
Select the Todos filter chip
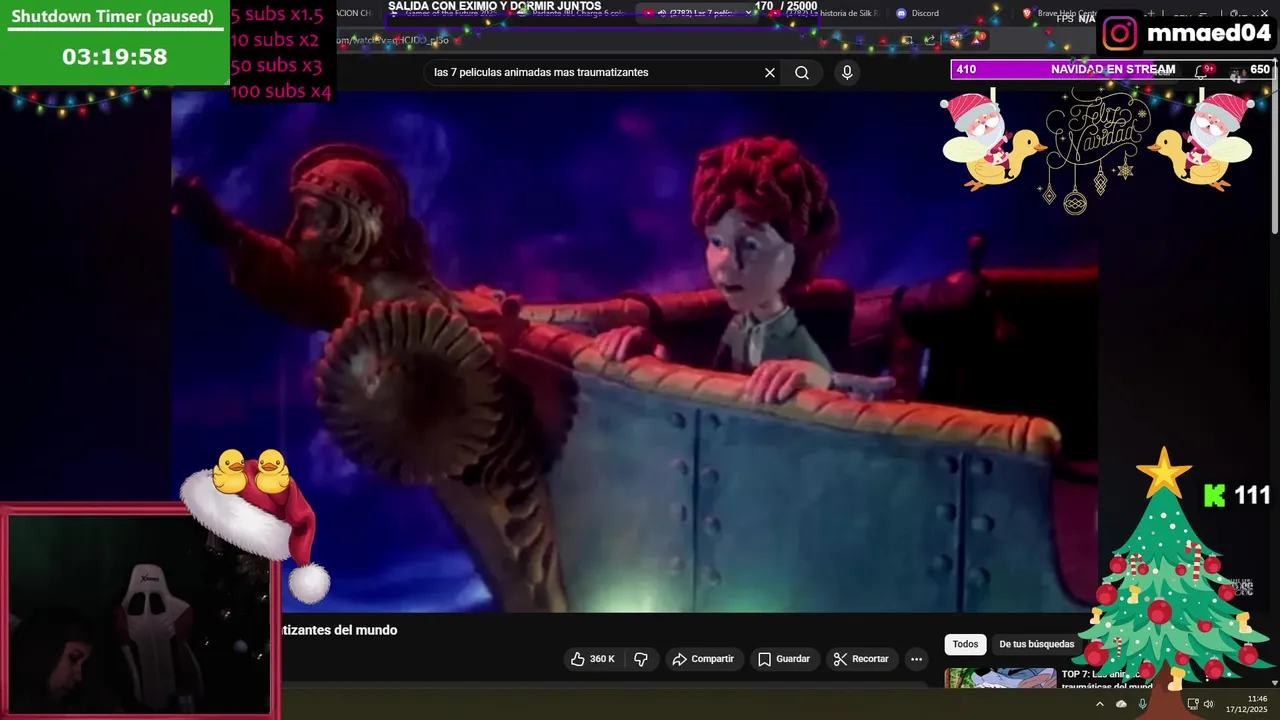click(x=965, y=644)
